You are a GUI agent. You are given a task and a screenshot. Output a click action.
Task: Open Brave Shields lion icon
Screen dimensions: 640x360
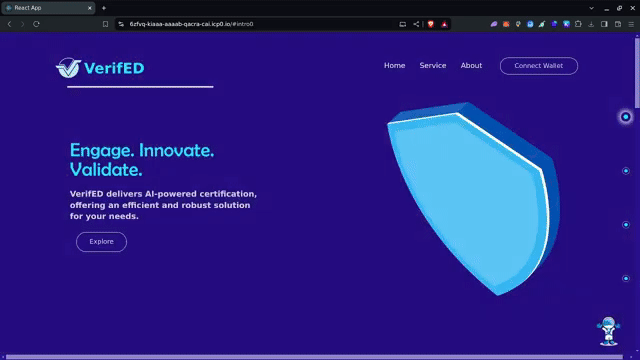click(x=431, y=24)
